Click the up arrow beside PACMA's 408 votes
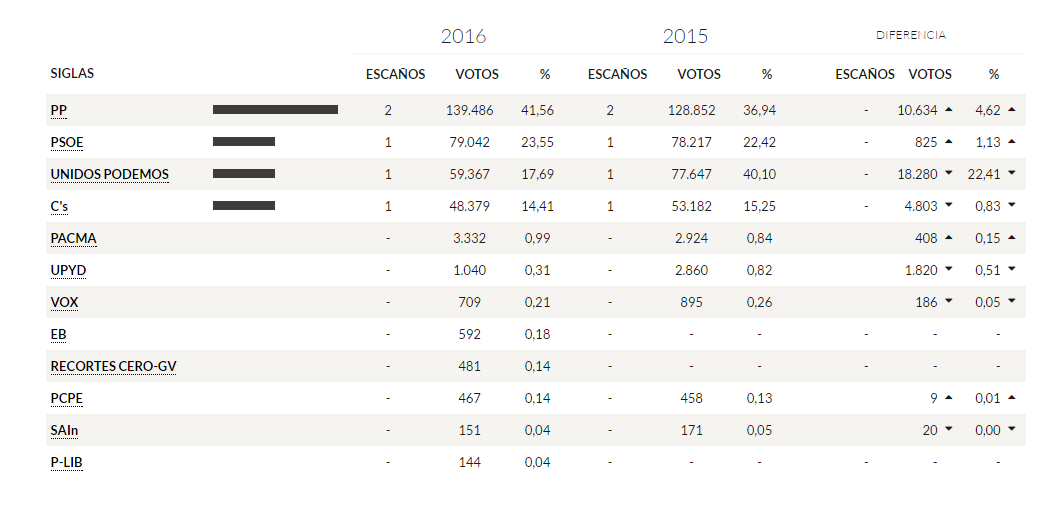 point(948,238)
